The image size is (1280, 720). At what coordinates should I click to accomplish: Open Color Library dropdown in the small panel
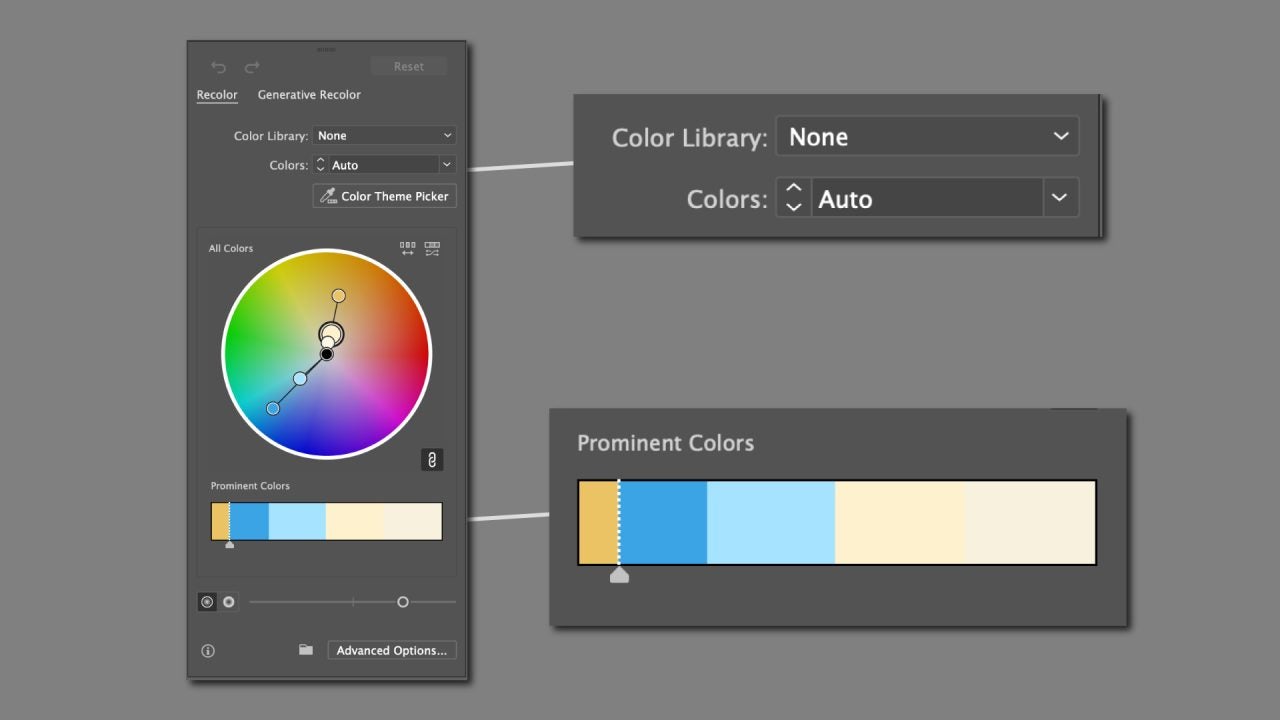384,136
